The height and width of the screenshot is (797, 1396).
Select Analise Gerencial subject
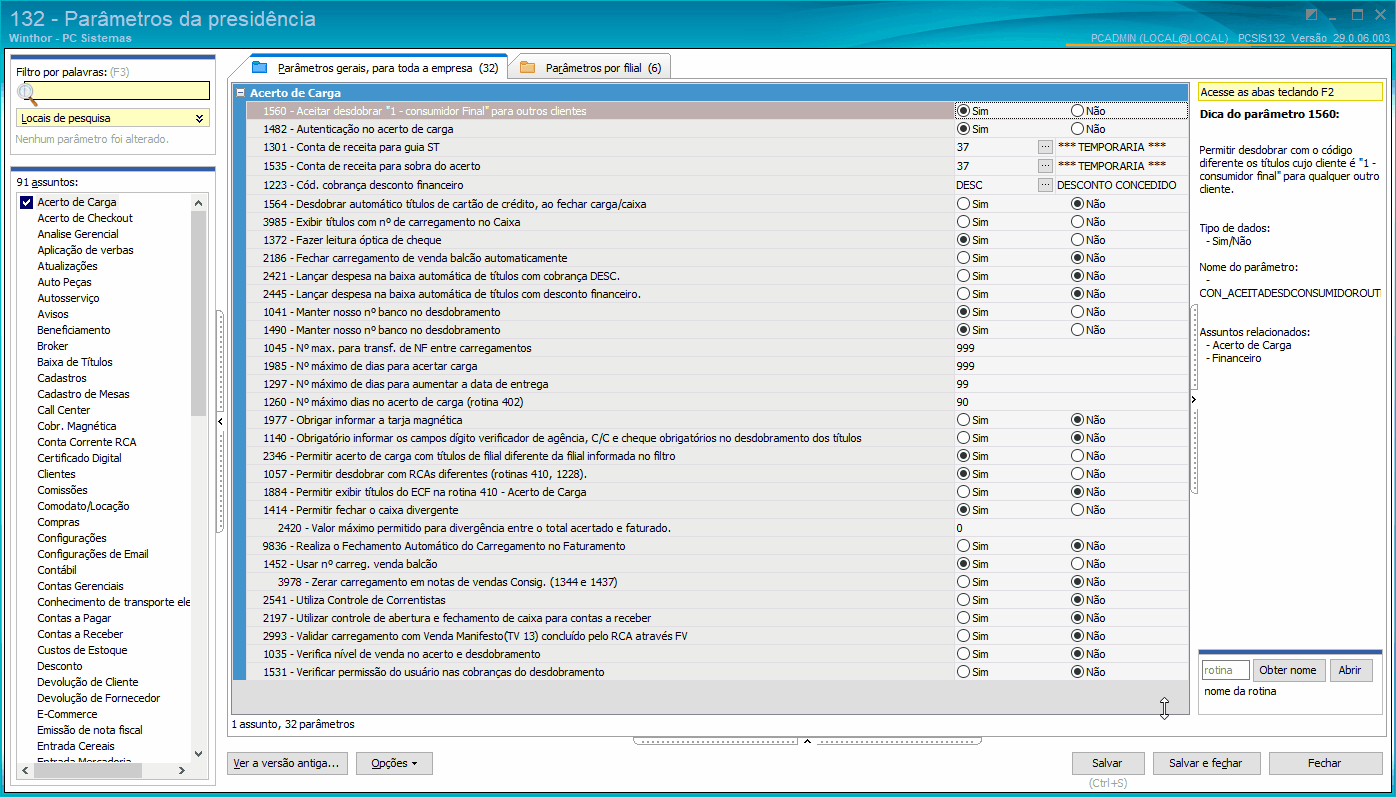(x=78, y=234)
